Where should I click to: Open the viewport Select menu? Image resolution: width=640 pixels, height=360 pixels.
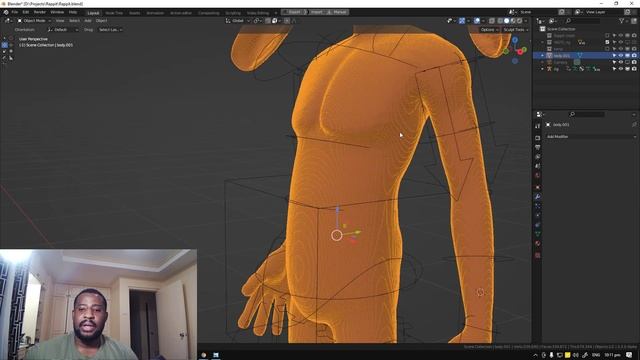coord(74,20)
